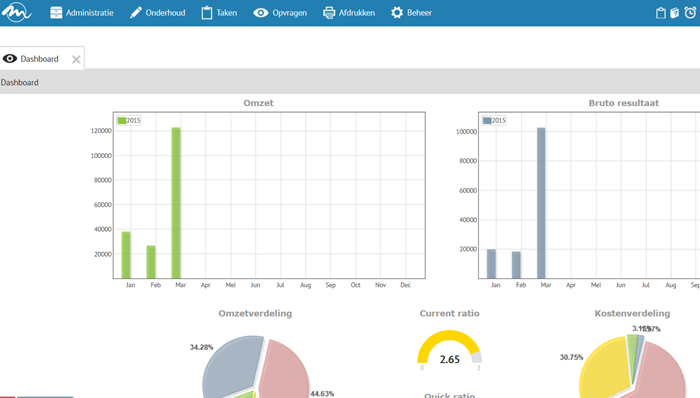Click the Dec month label in Omzet
Viewport: 700px width, 398px height.
click(x=405, y=285)
